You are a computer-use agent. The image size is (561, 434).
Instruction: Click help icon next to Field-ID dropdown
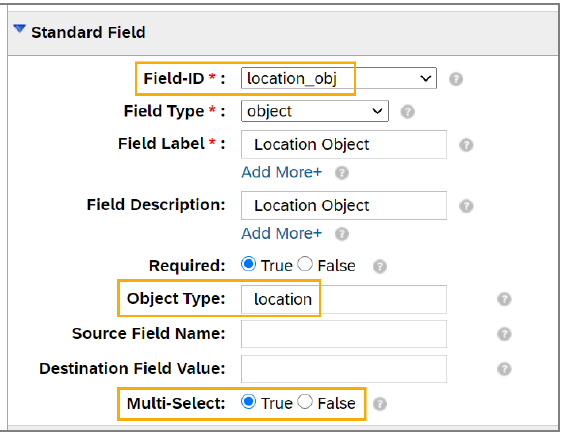tap(456, 79)
